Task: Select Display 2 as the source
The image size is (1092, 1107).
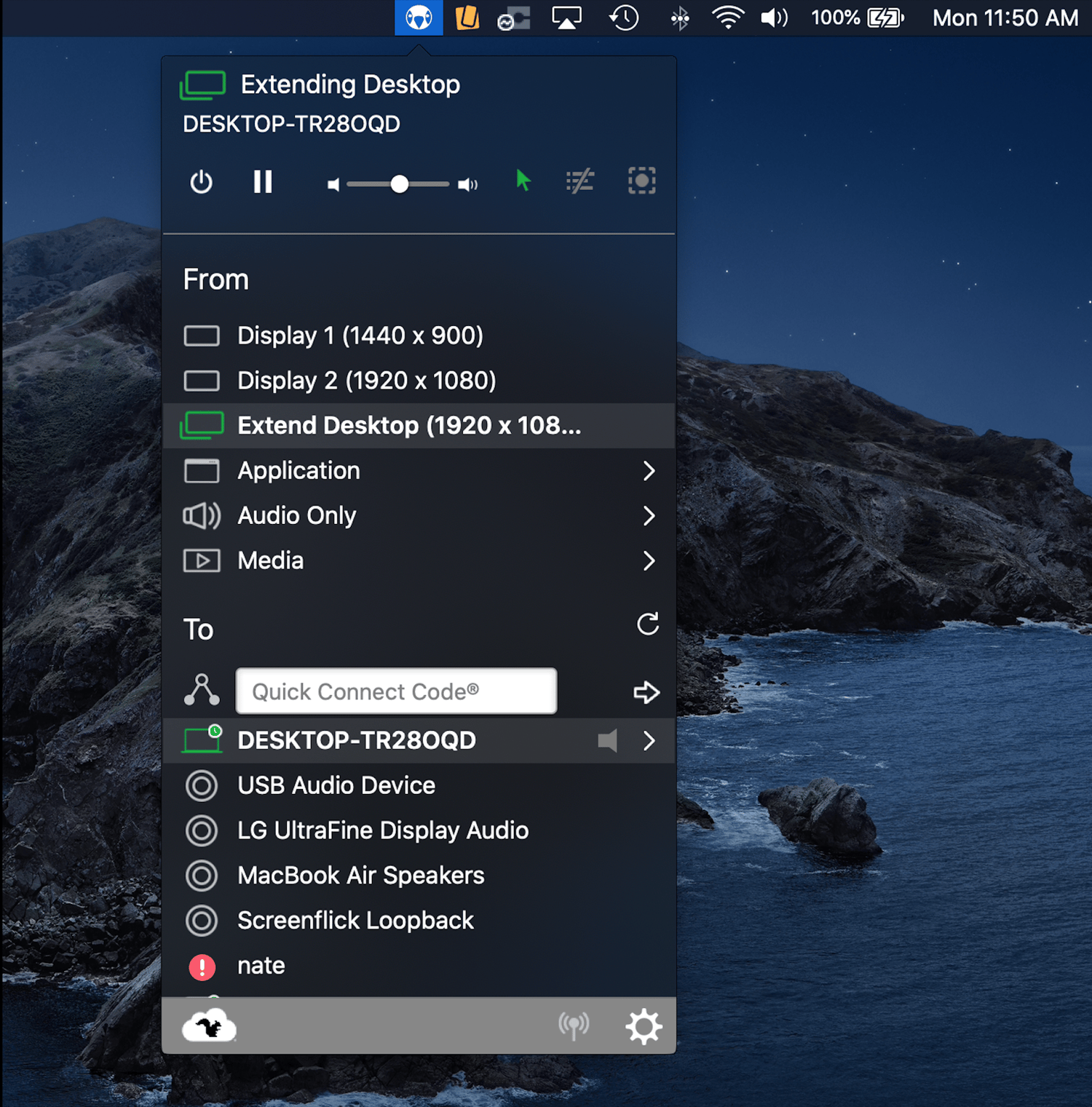Action: click(366, 380)
